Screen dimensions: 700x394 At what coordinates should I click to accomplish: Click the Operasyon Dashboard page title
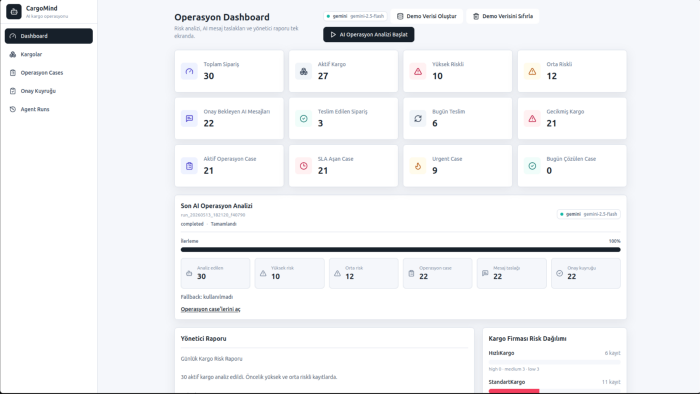click(222, 17)
